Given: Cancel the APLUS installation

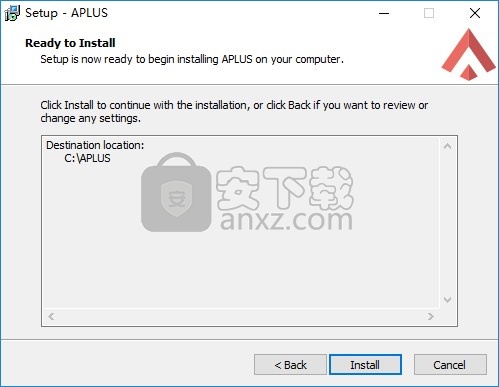Looking at the screenshot, I should [450, 365].
